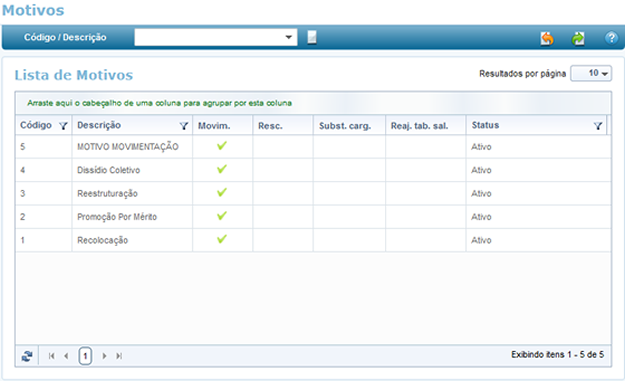Viewport: 625px width, 381px height.
Task: Click the orange back arrow icon
Action: 547,38
